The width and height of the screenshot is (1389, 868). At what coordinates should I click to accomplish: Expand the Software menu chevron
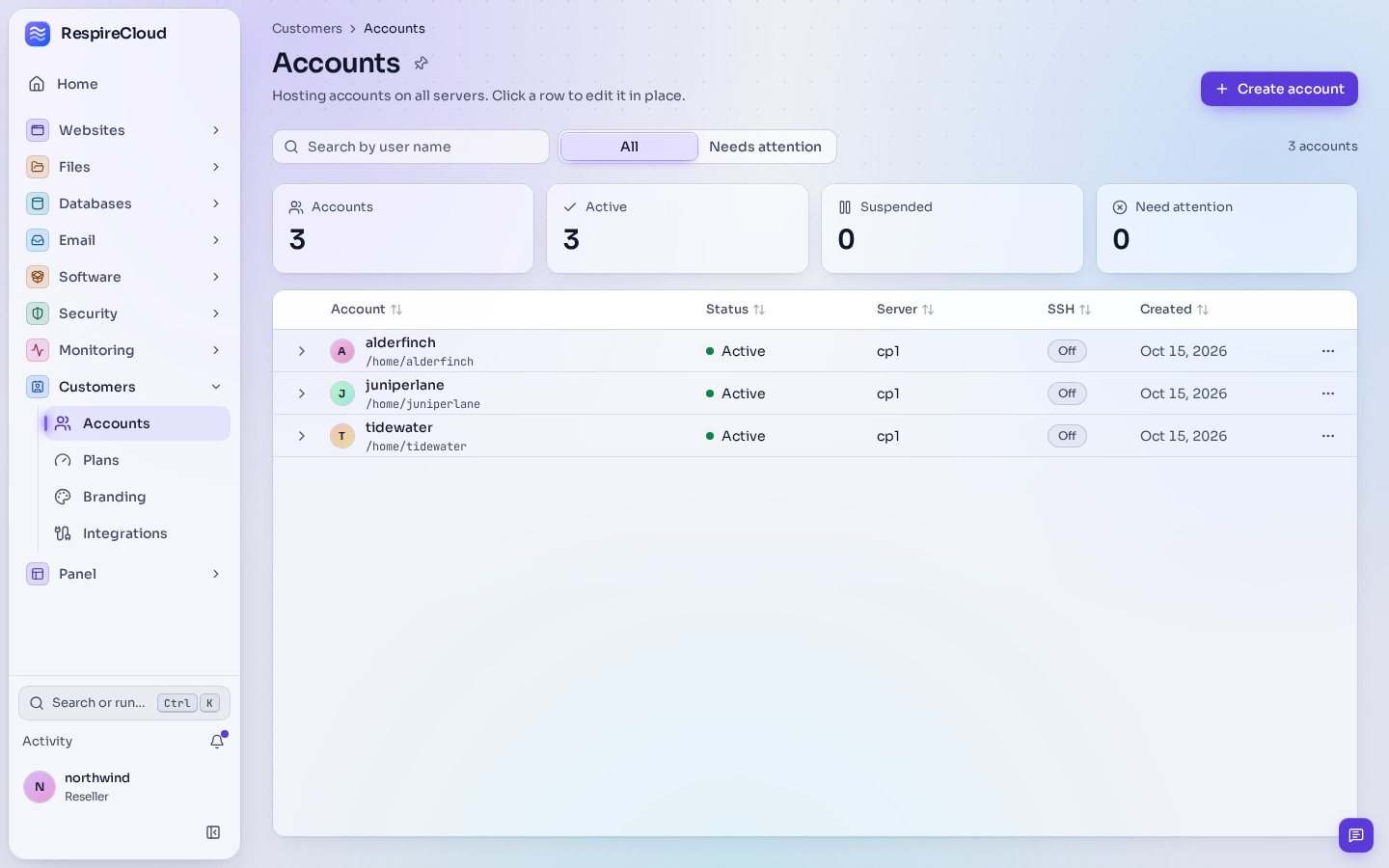click(216, 277)
